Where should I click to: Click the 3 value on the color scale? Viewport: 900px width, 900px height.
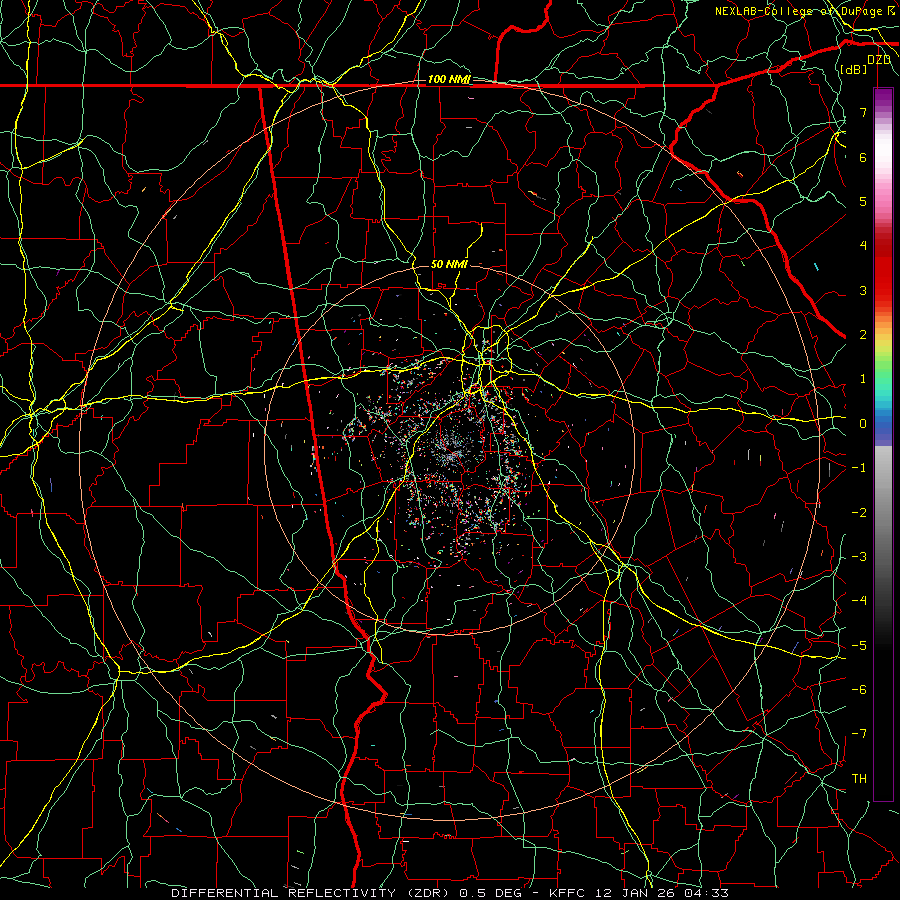tap(863, 290)
